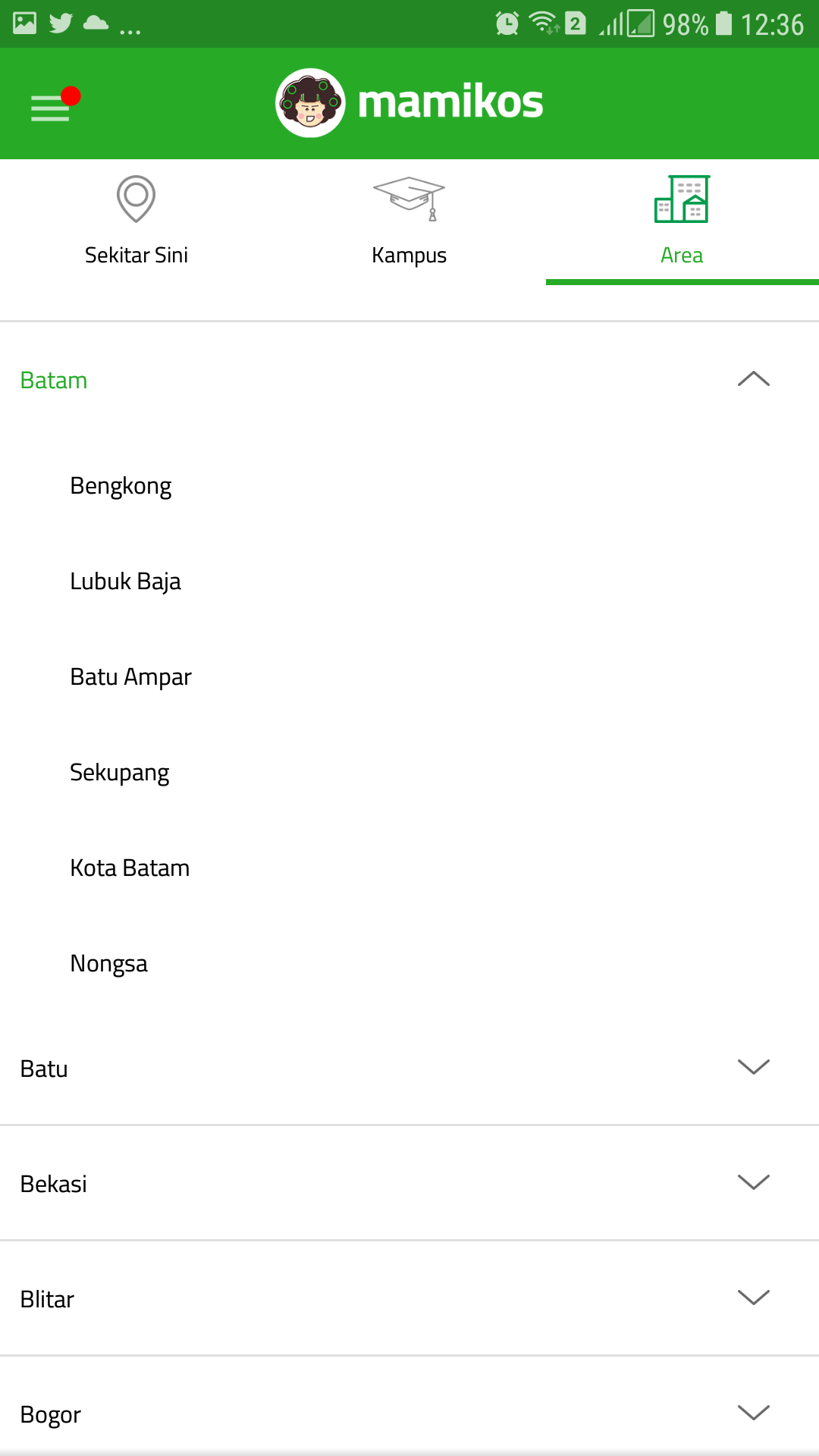Tap the buildings Area icon
Screen dimensions: 819x1456
coord(682,199)
